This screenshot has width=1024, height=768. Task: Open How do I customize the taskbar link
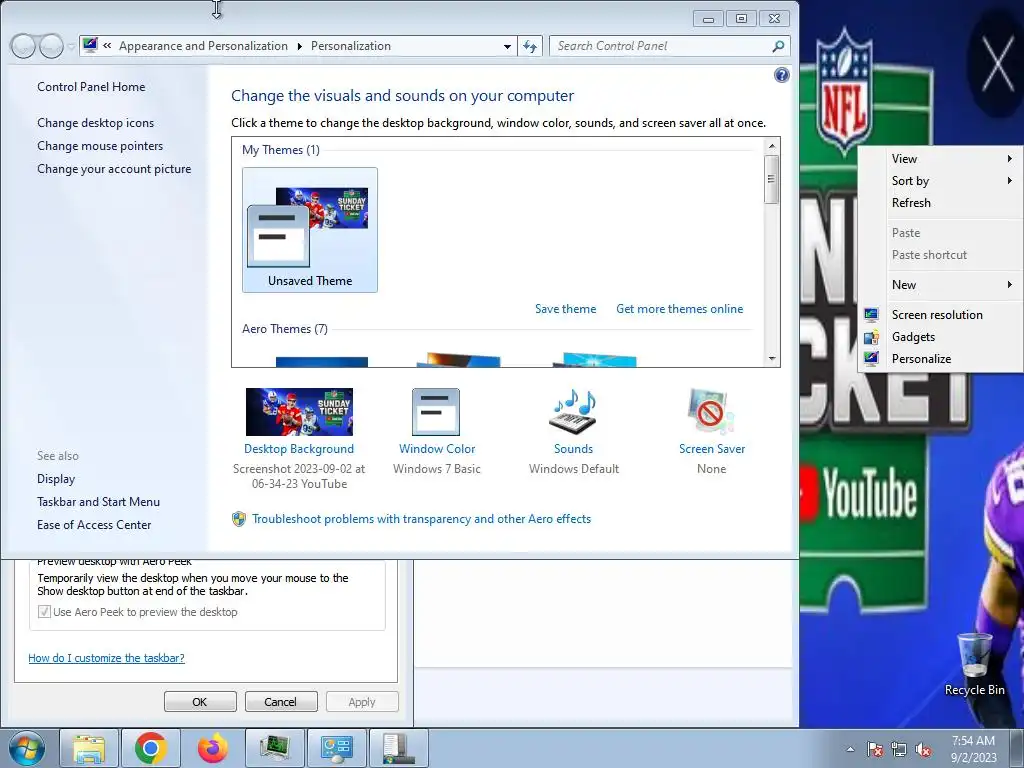[106, 658]
